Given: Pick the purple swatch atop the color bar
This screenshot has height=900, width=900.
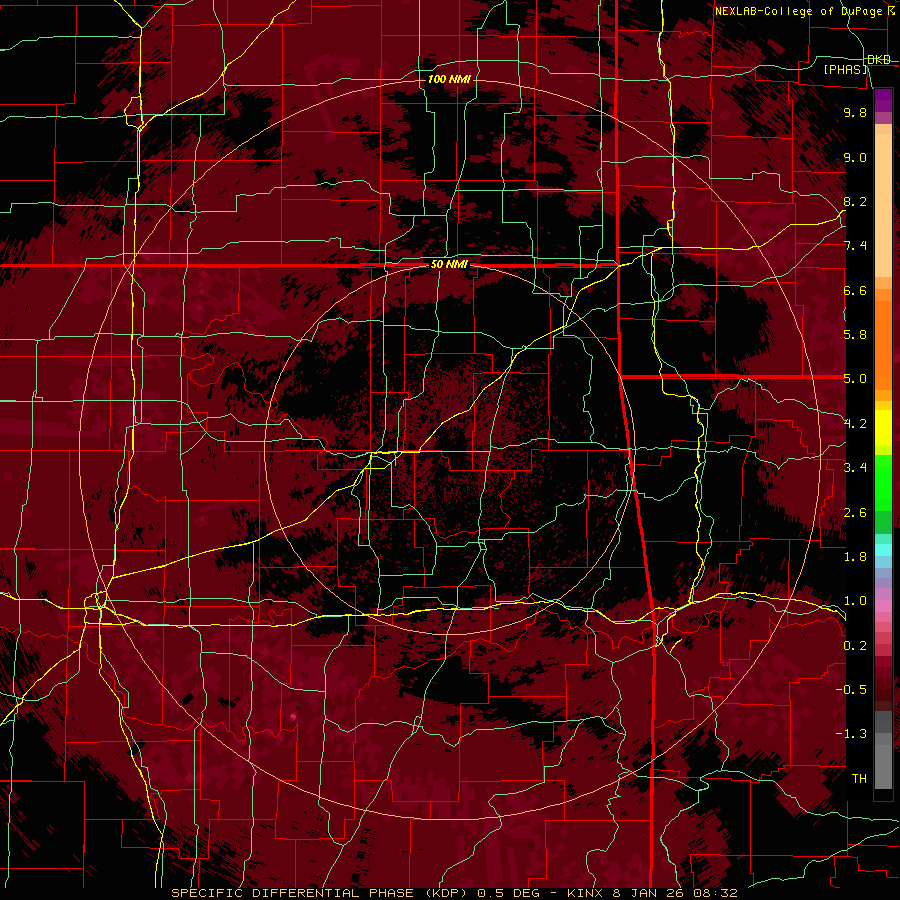Looking at the screenshot, I should tap(883, 100).
